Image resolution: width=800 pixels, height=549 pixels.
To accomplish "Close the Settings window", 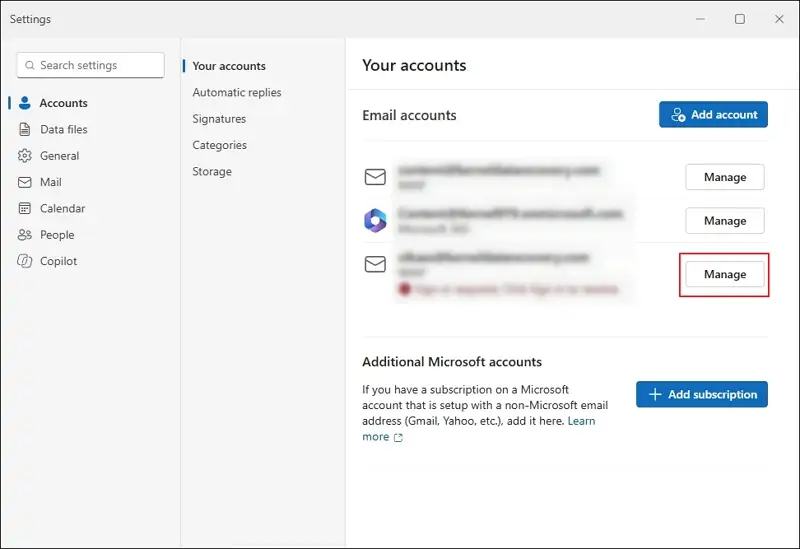I will (x=779, y=19).
